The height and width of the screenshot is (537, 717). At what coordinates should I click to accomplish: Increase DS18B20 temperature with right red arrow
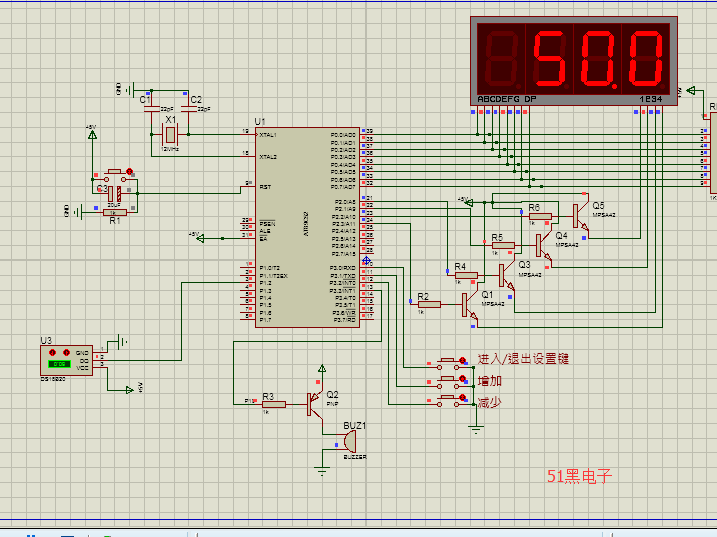click(68, 352)
